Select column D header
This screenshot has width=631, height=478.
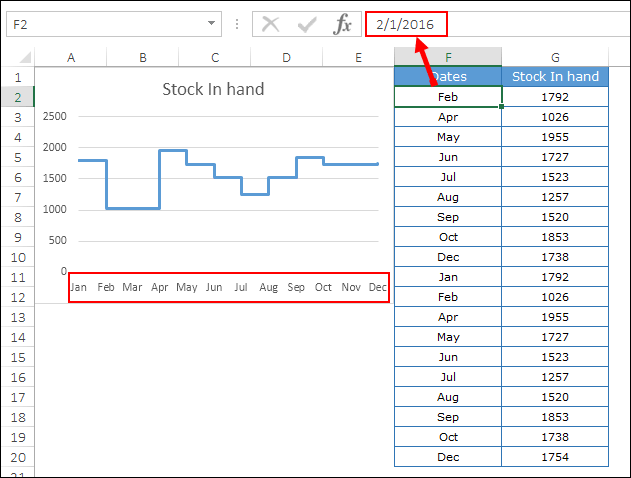287,58
